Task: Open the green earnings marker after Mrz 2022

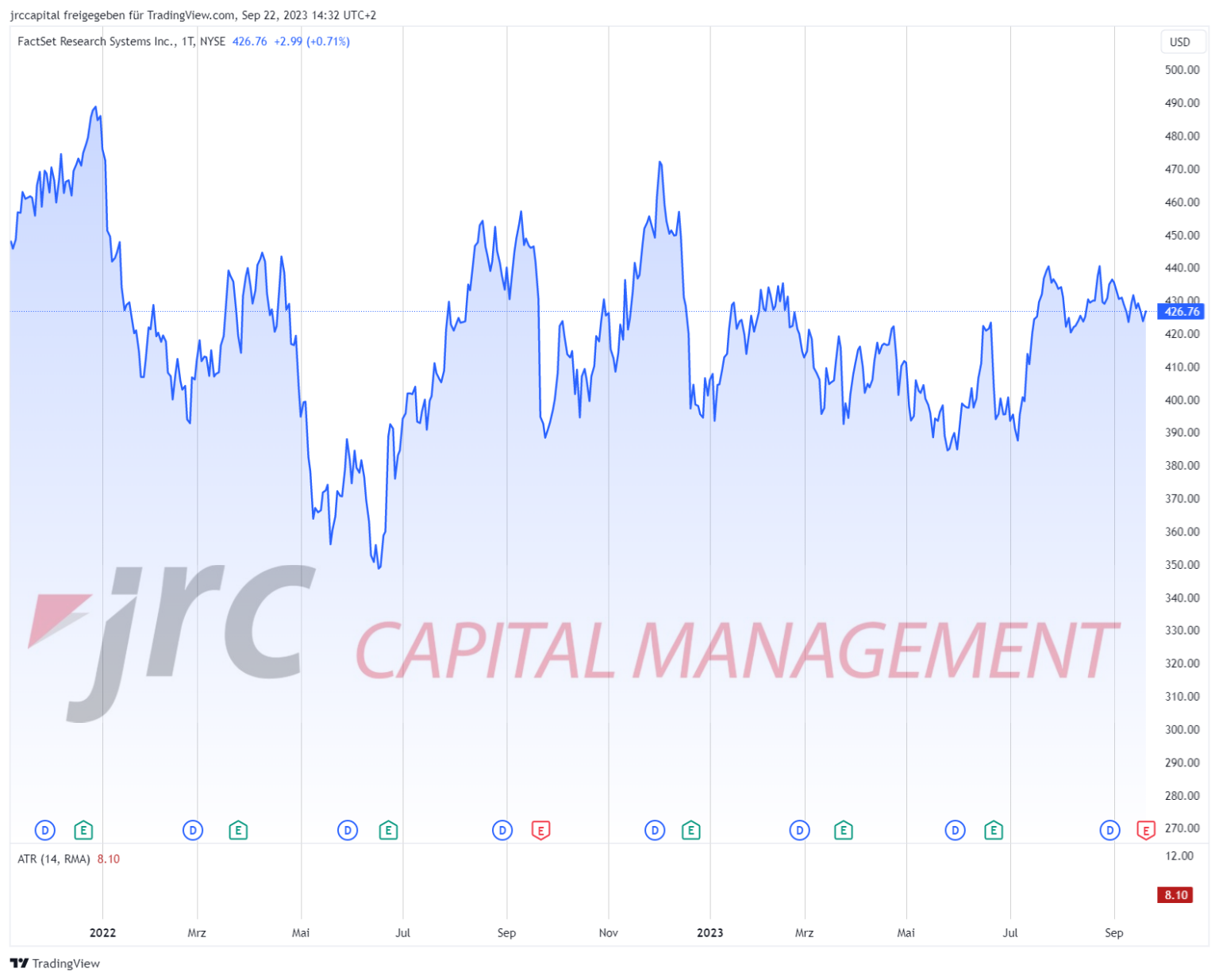Action: [x=238, y=831]
